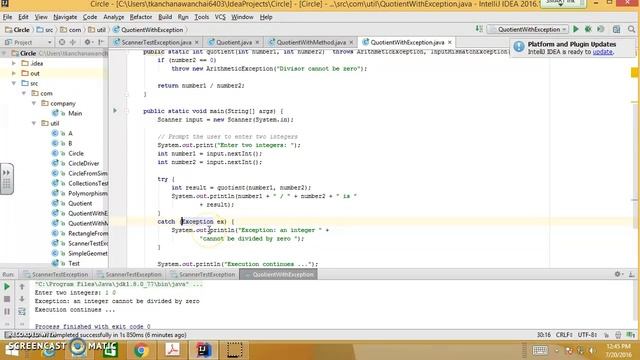Open the File menu
640x360 pixels.
(7, 17)
